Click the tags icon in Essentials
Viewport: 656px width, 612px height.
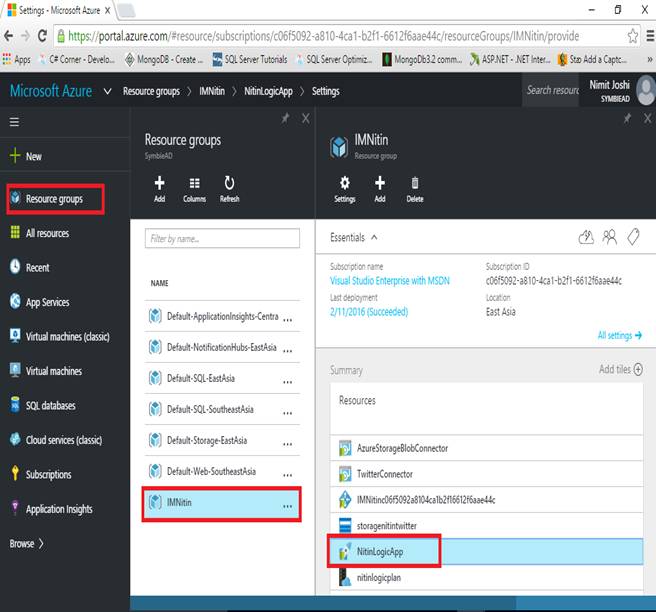(x=633, y=237)
